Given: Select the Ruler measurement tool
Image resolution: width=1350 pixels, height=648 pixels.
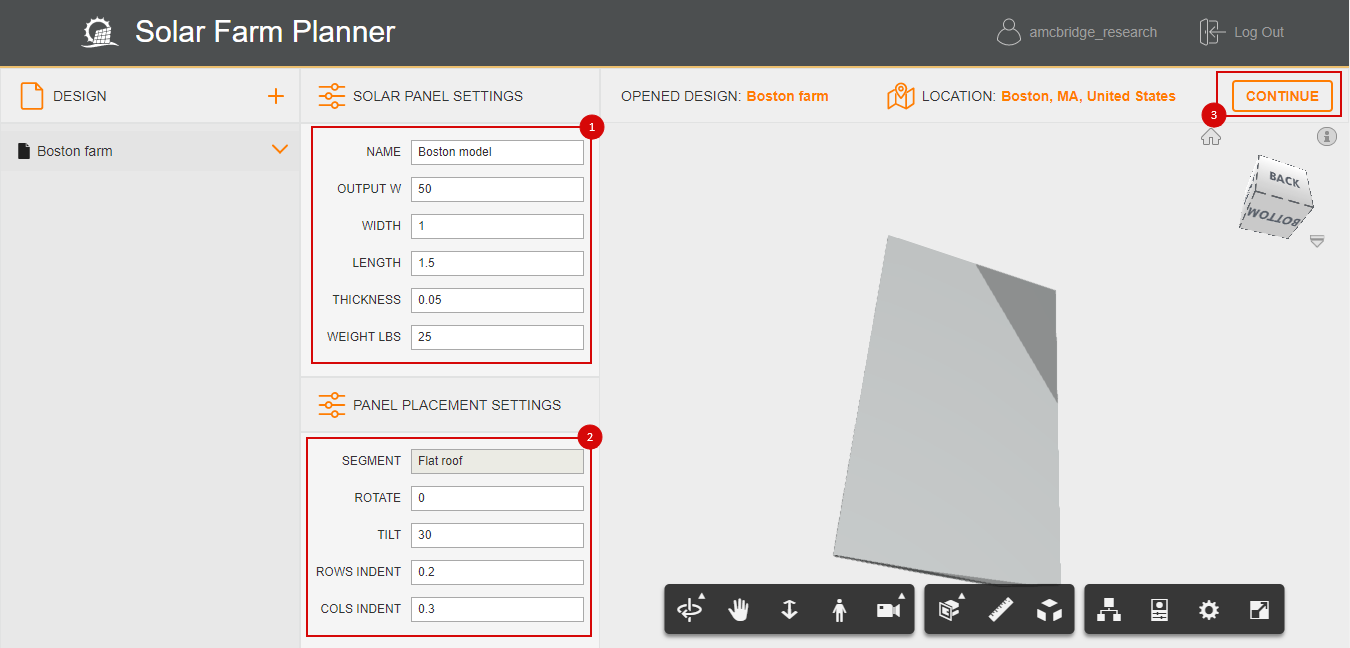Looking at the screenshot, I should pos(999,609).
